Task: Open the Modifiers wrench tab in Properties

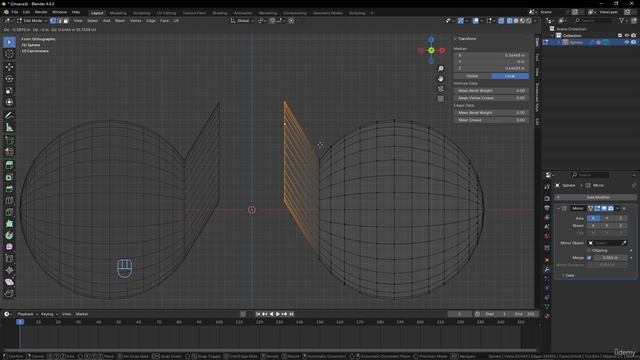Action: click(547, 269)
